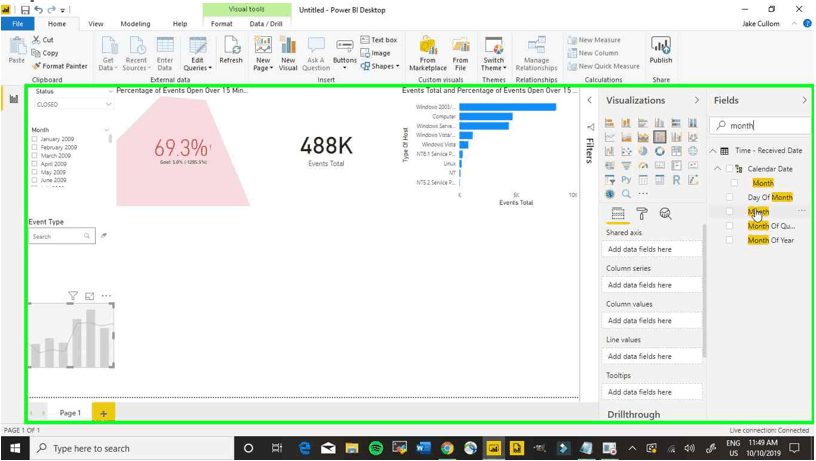
Task: Click New Column
Action: (x=593, y=53)
